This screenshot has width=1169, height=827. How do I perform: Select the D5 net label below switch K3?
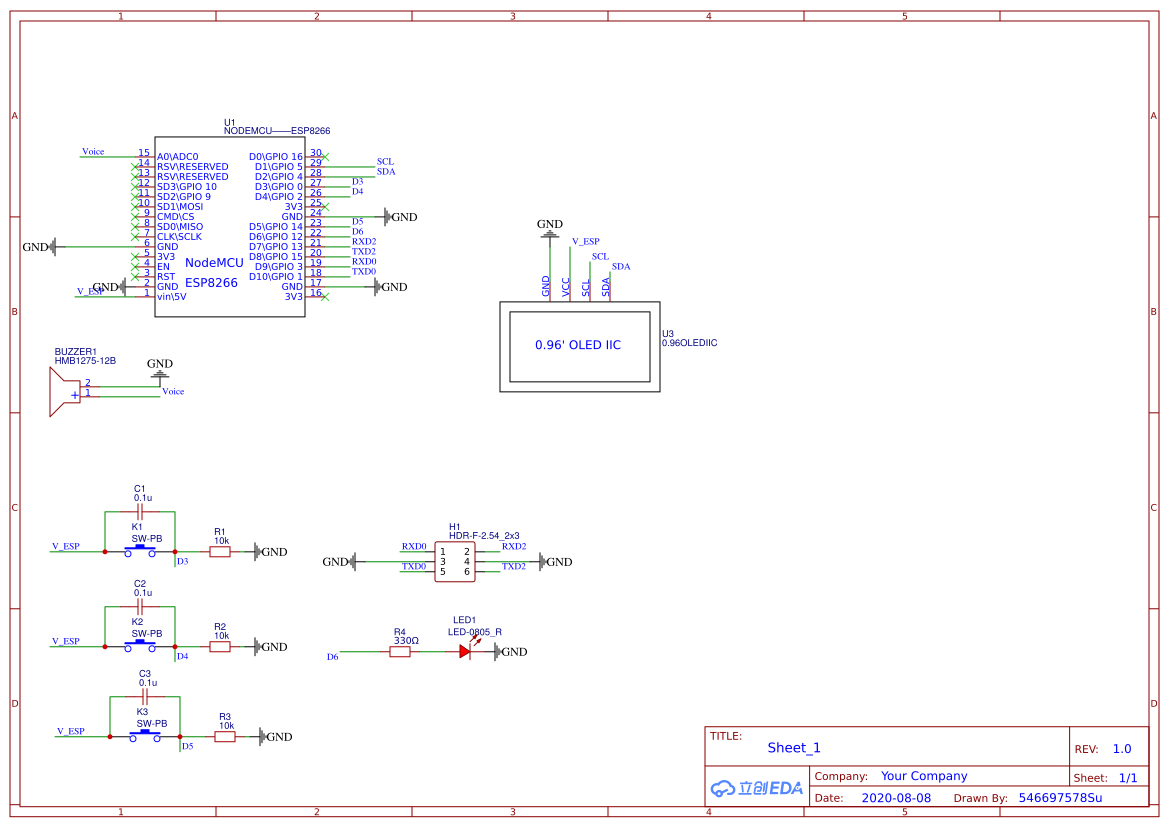pyautogui.click(x=188, y=746)
